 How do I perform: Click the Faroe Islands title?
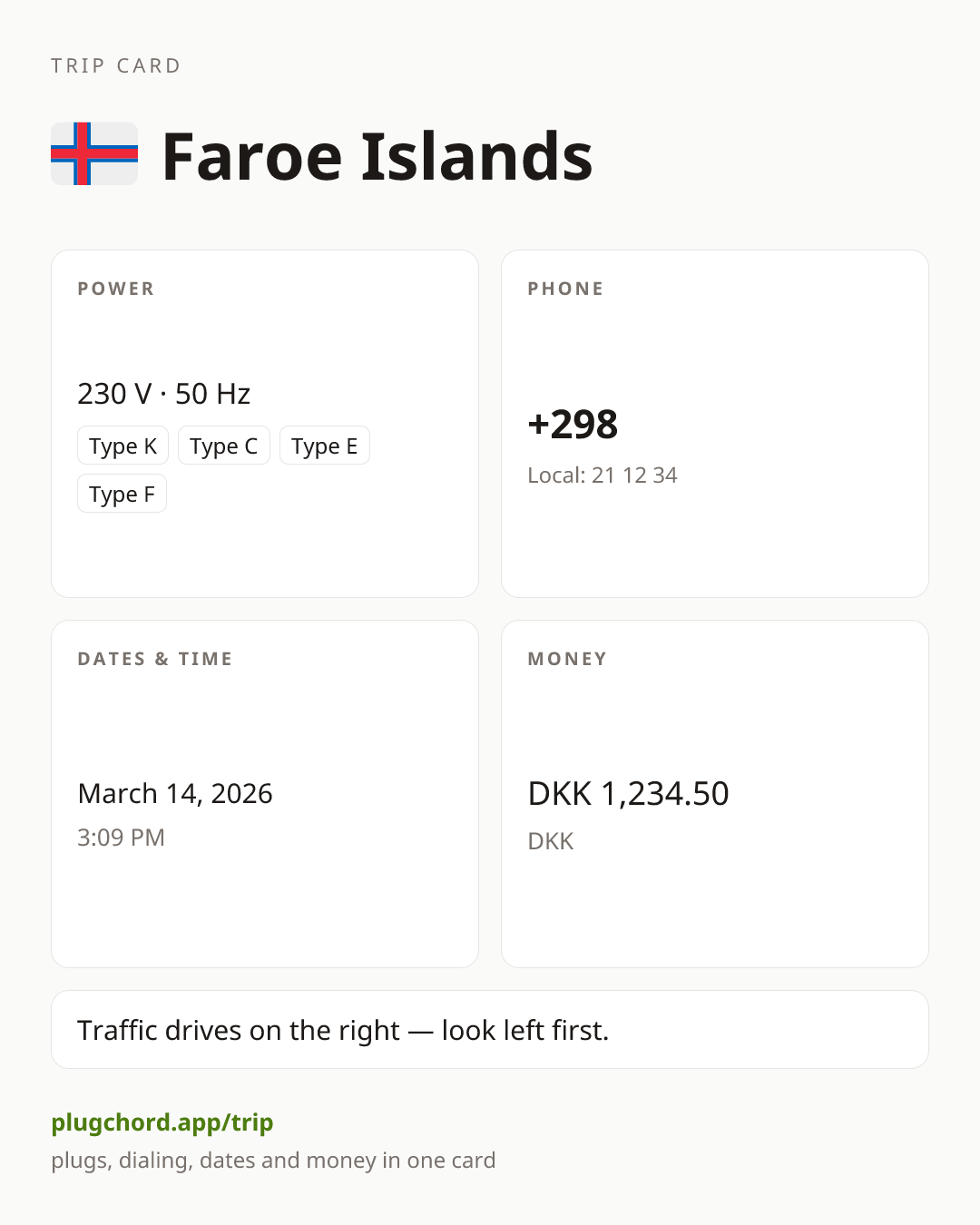click(x=377, y=156)
